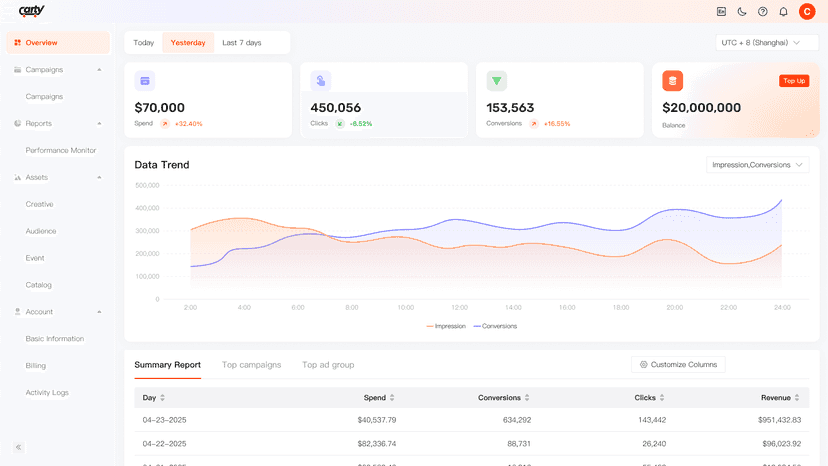Click the Assets section icon
This screenshot has height=466, width=828.
click(17, 178)
